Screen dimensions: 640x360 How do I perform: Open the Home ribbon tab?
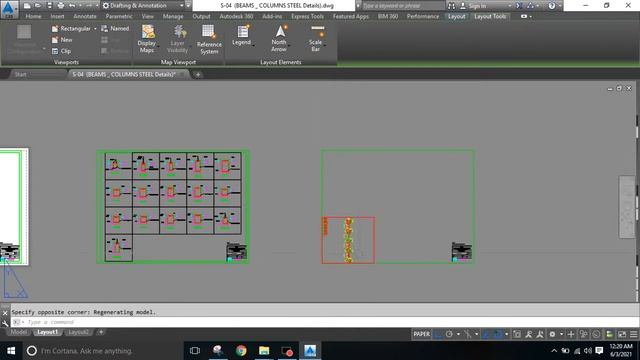click(33, 16)
